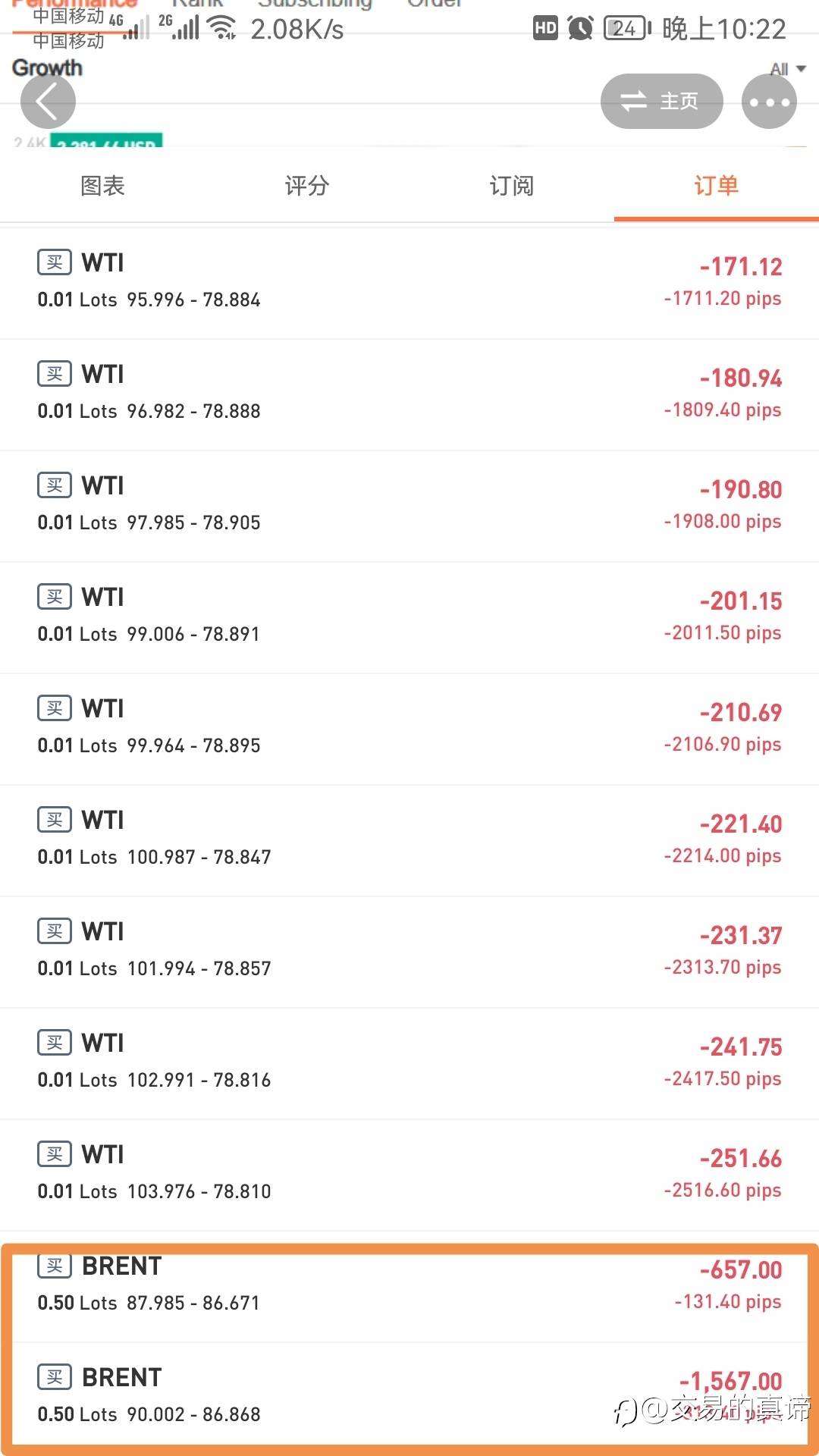Open the WTI order with -180.94 loss

coord(409,394)
